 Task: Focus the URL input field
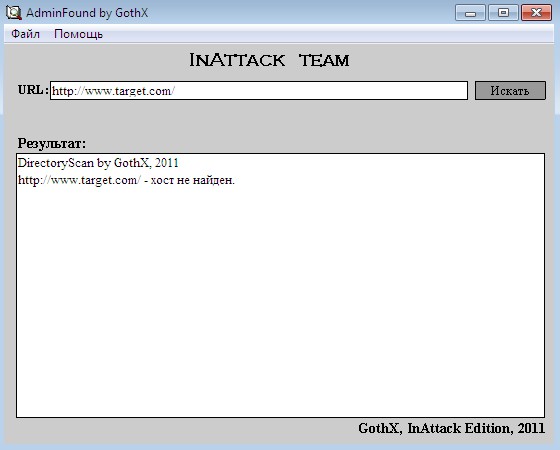pyautogui.click(x=259, y=91)
